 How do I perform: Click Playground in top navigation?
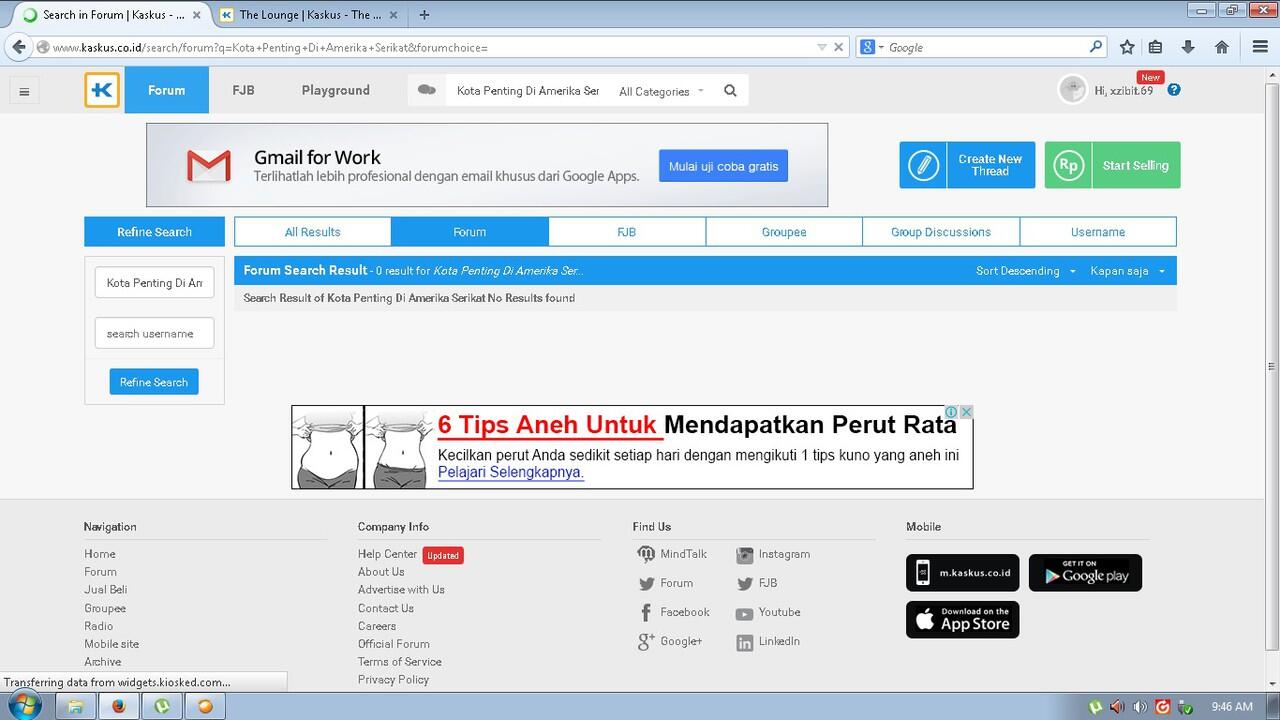click(336, 90)
